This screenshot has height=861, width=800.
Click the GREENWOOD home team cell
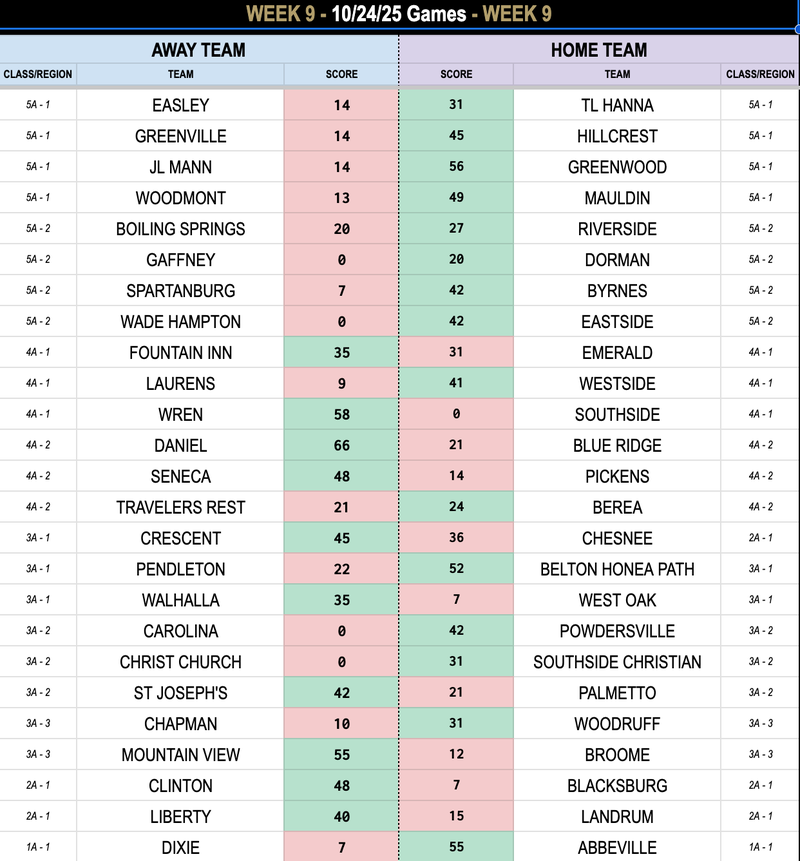617,167
